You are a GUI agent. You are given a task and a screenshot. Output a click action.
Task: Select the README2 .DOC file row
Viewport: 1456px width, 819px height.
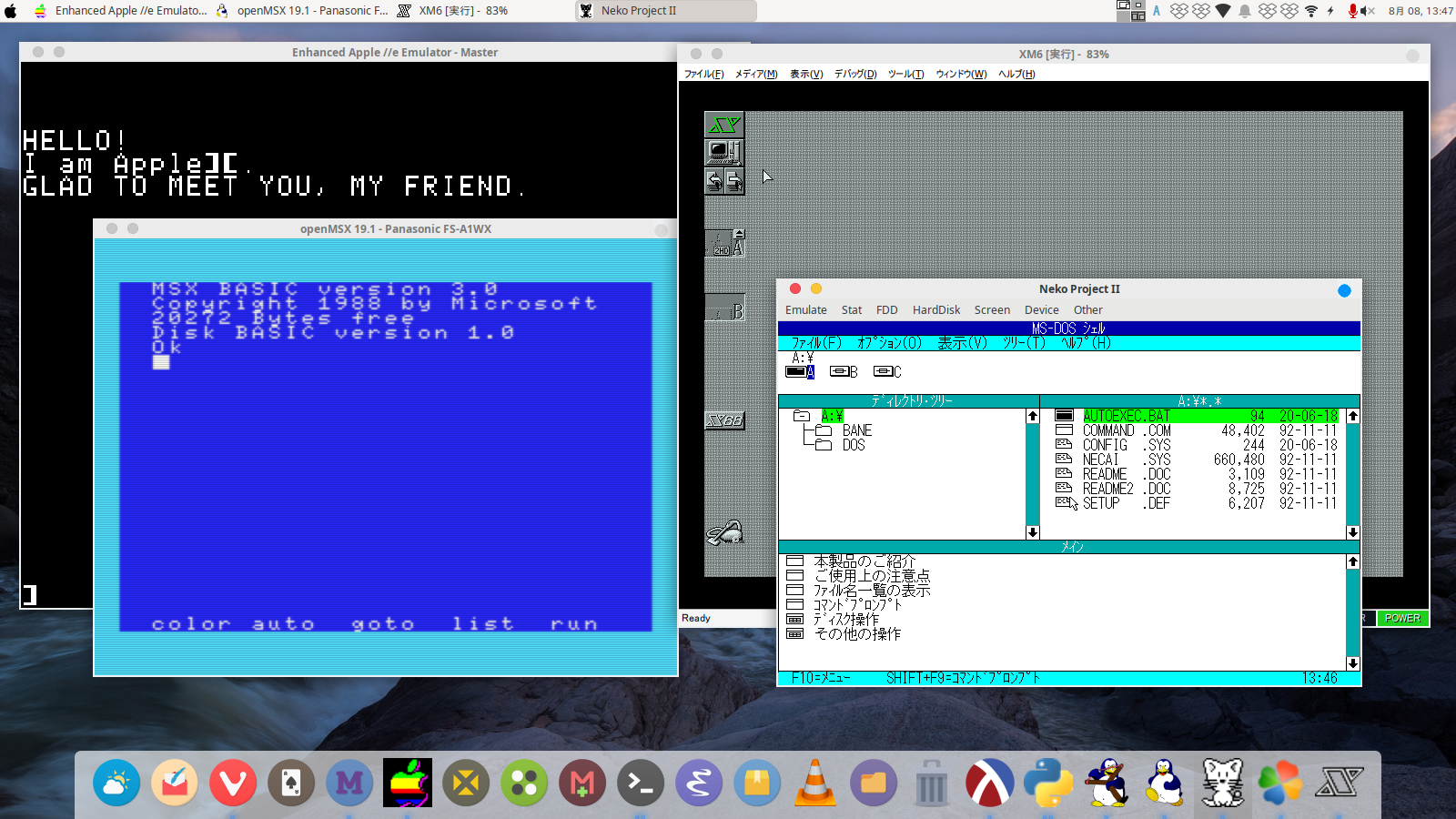1197,489
